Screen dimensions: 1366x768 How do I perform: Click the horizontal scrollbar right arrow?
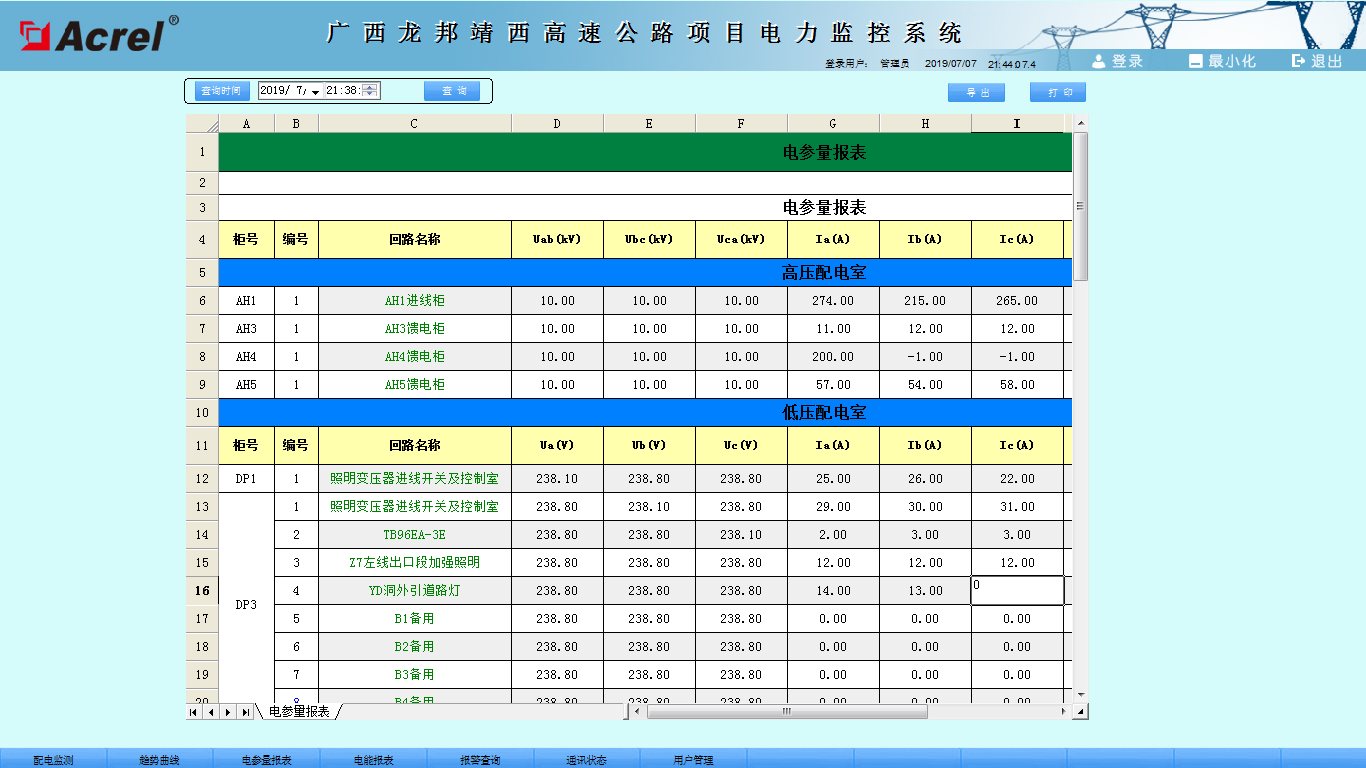[x=1063, y=712]
